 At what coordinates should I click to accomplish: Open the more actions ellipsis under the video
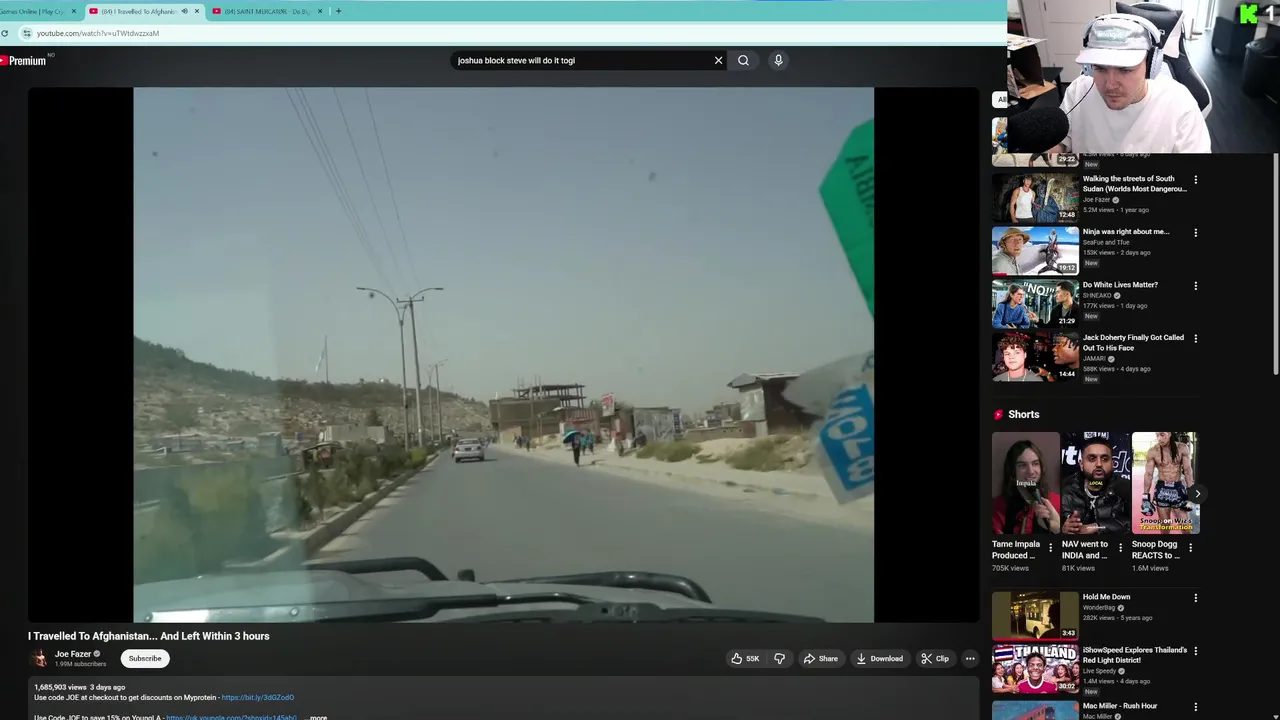coord(970,658)
